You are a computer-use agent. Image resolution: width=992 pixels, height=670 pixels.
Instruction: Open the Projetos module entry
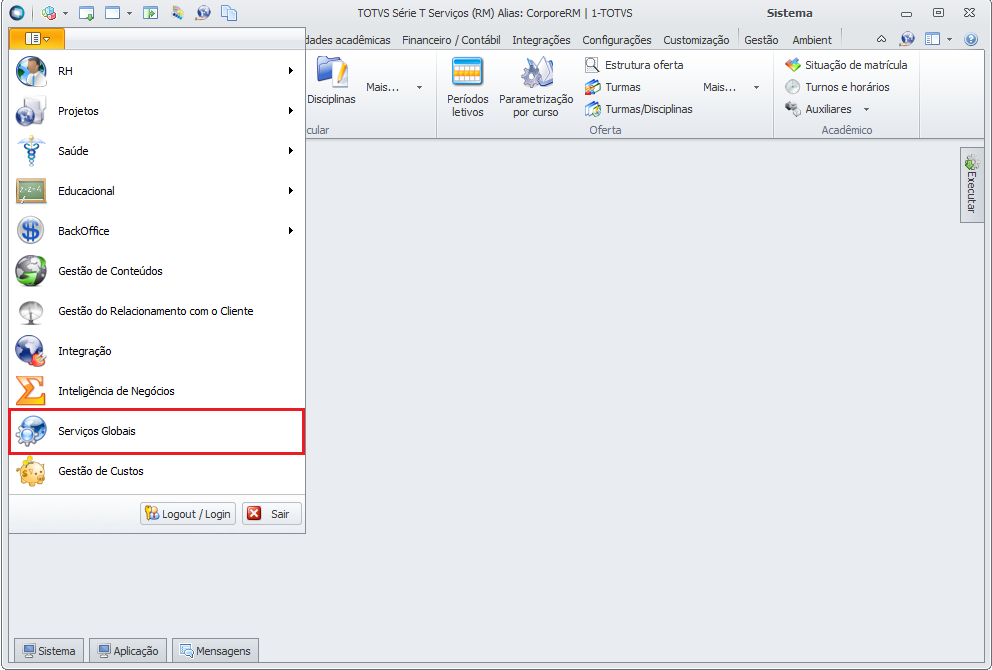(157, 111)
